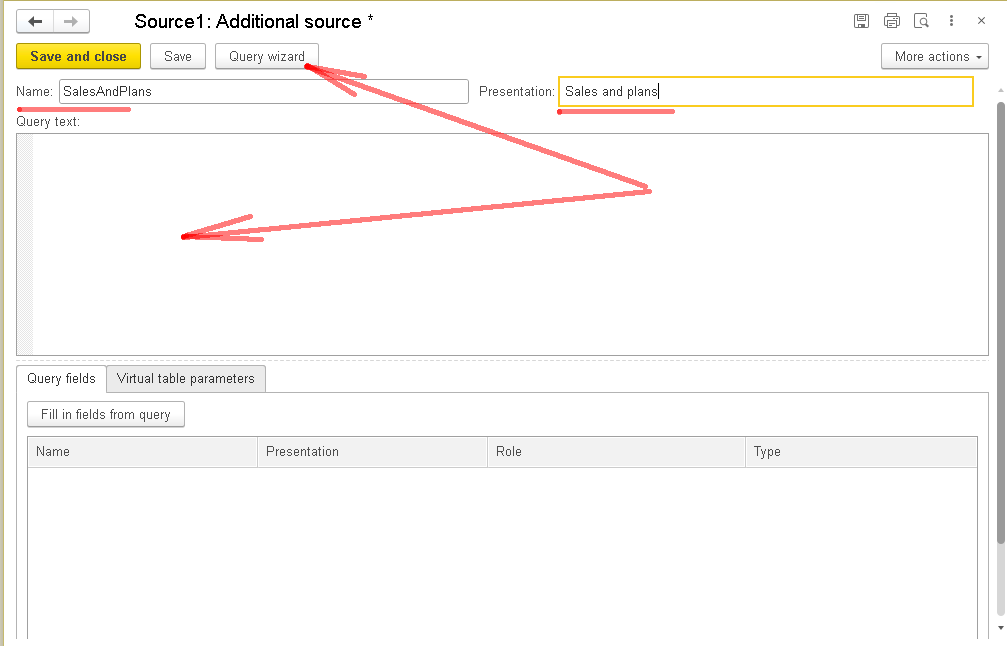Click the vertical scrollbar on right

tap(1001, 320)
